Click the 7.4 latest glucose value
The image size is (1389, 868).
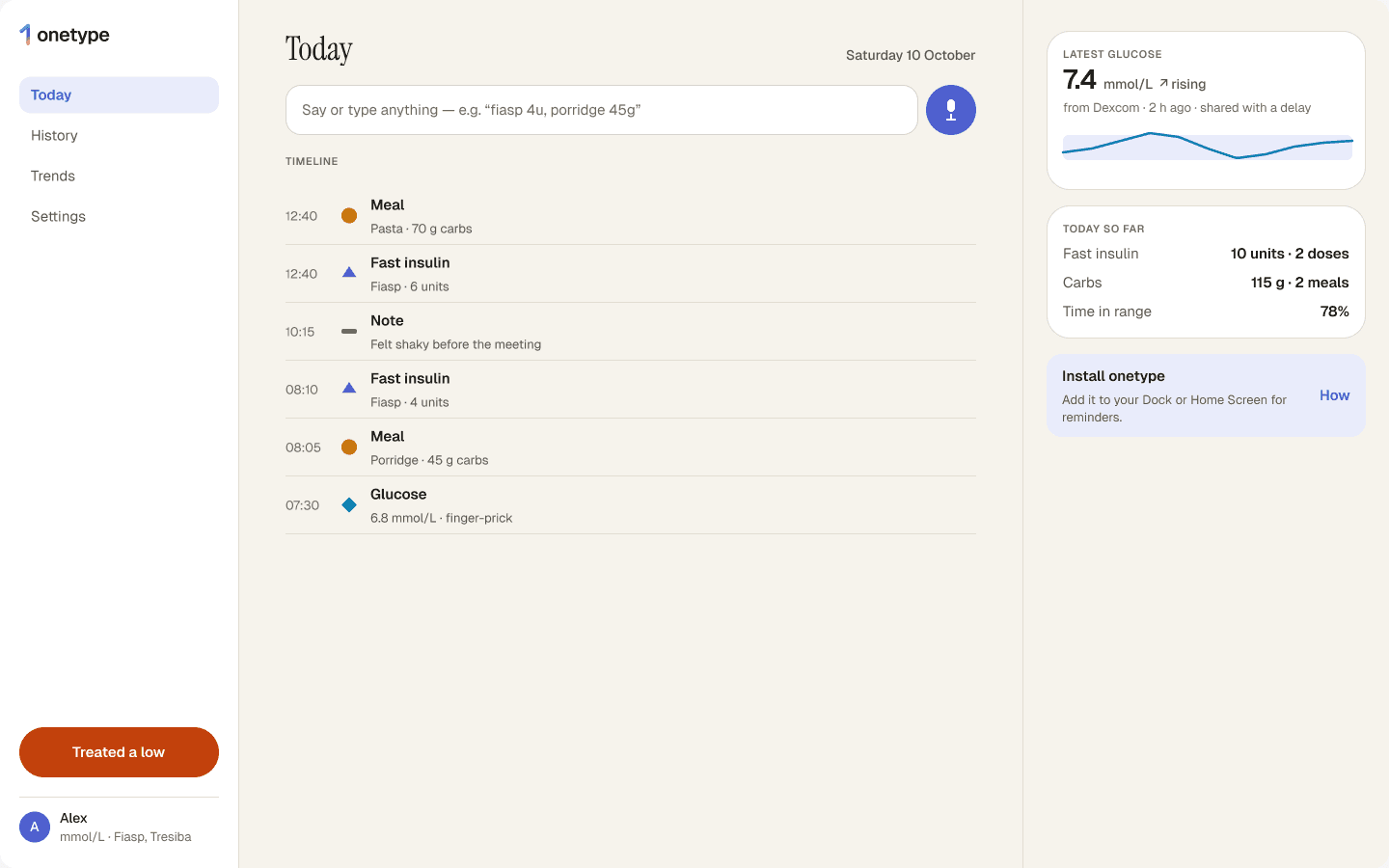tap(1079, 80)
